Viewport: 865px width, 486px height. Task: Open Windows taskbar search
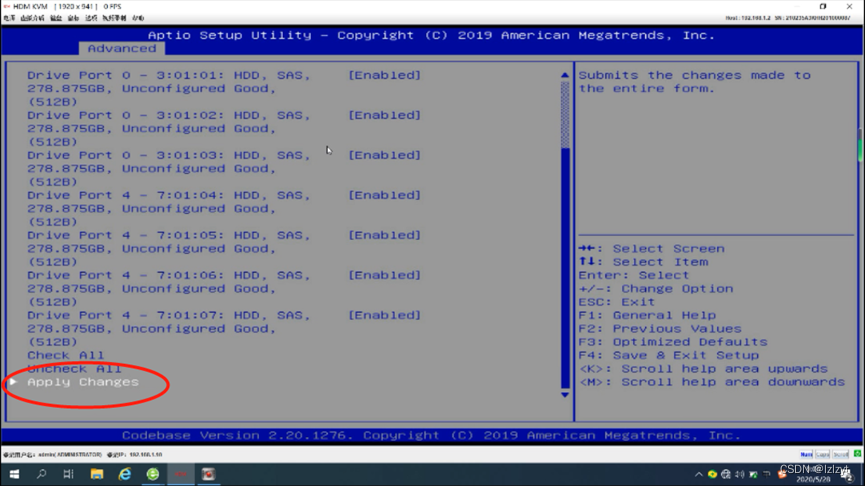41,474
